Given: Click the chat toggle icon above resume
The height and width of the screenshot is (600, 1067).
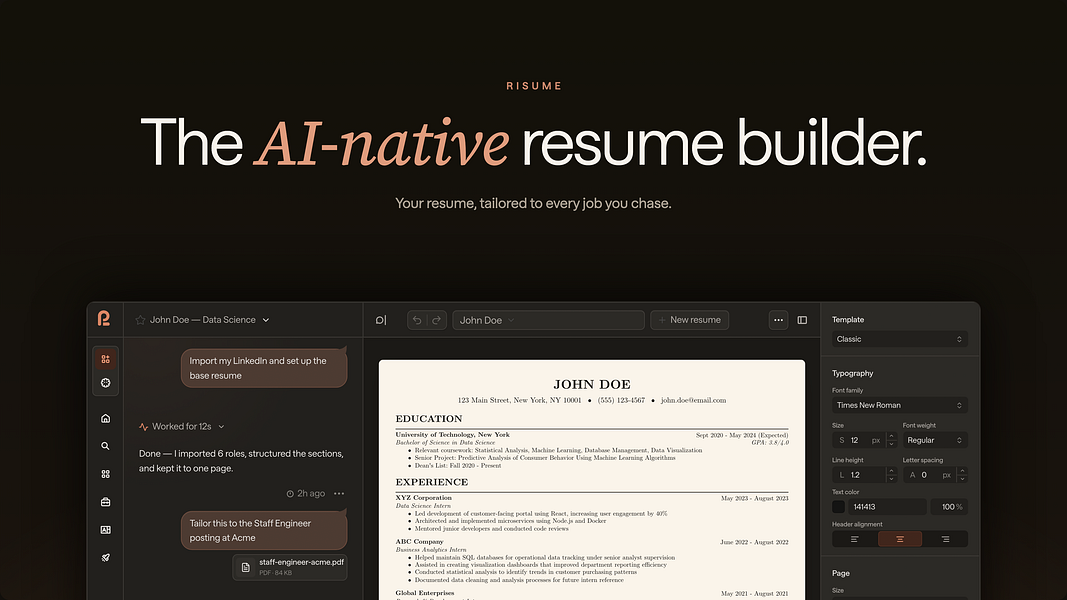Looking at the screenshot, I should (x=381, y=320).
